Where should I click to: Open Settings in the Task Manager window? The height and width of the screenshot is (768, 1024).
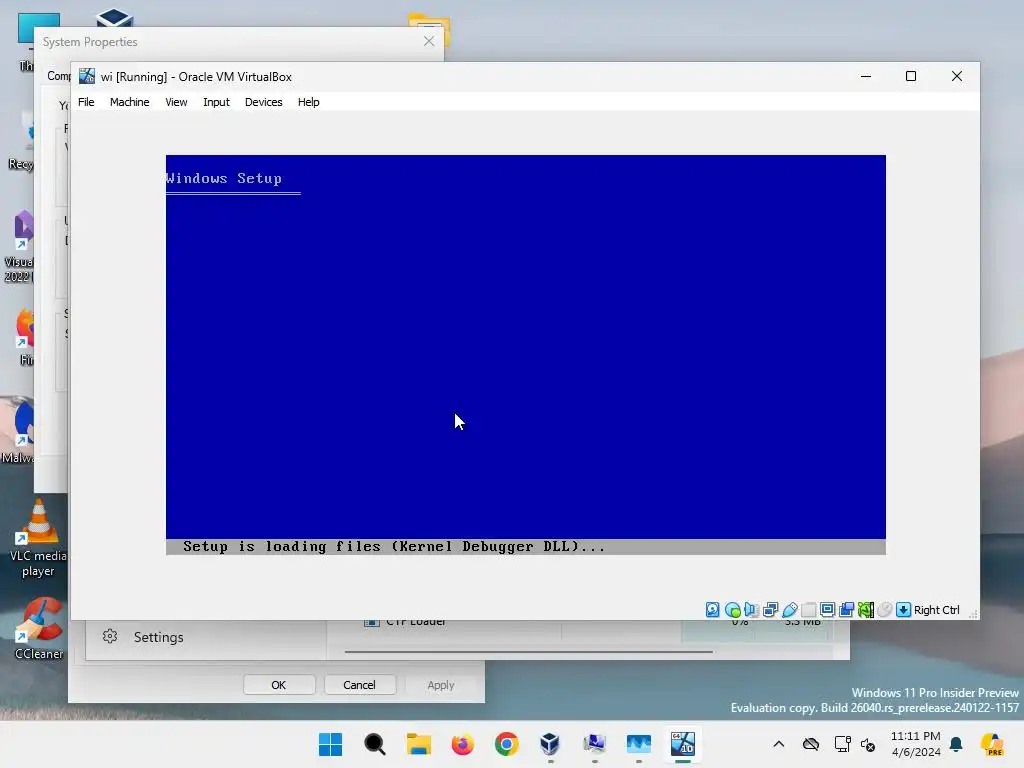(x=159, y=637)
